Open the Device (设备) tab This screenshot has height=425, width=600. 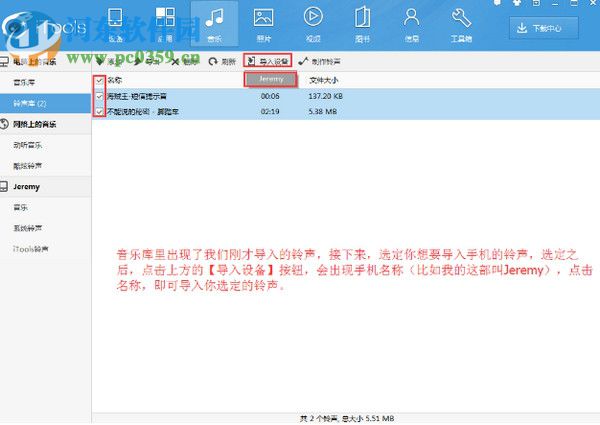[x=115, y=25]
